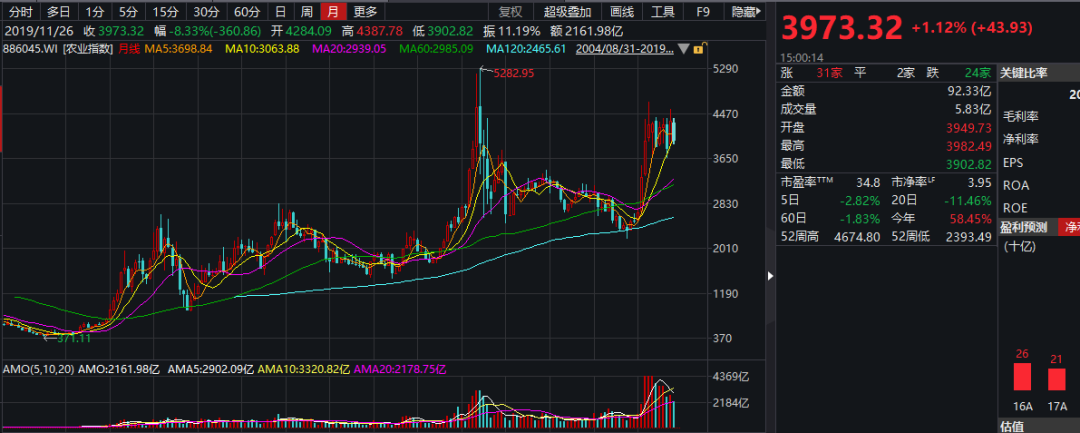This screenshot has height=433, width=1080.
Task: Open the 工具 menu
Action: click(x=662, y=12)
